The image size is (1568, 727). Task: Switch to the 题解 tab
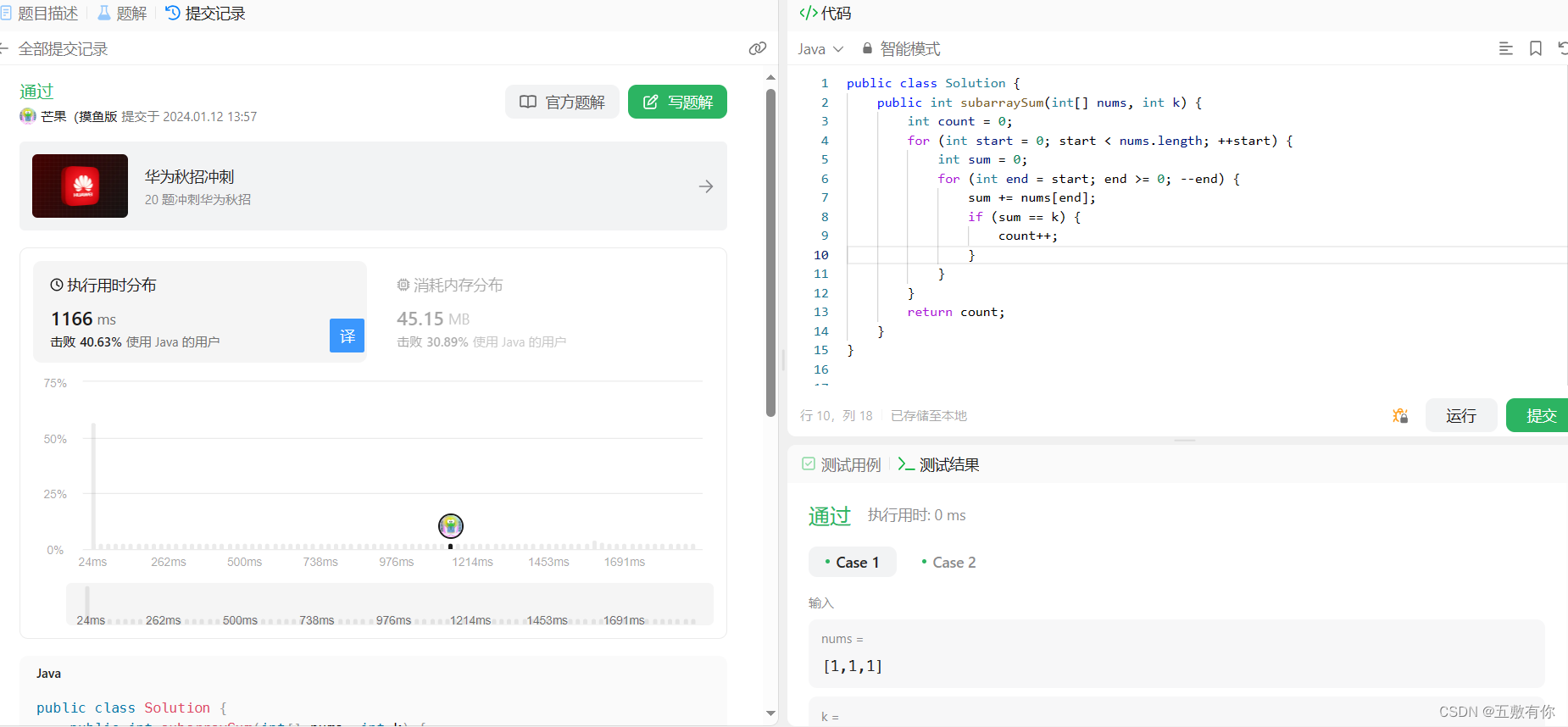click(122, 14)
